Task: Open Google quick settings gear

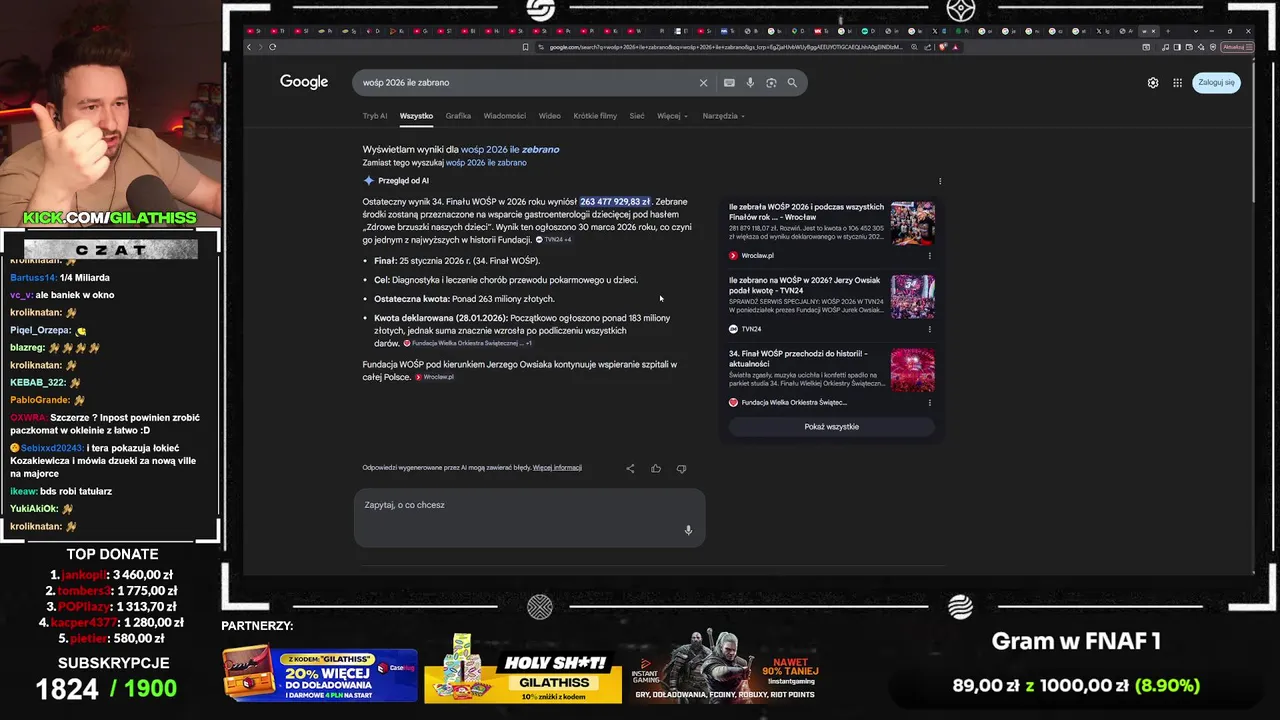Action: 1153,83
